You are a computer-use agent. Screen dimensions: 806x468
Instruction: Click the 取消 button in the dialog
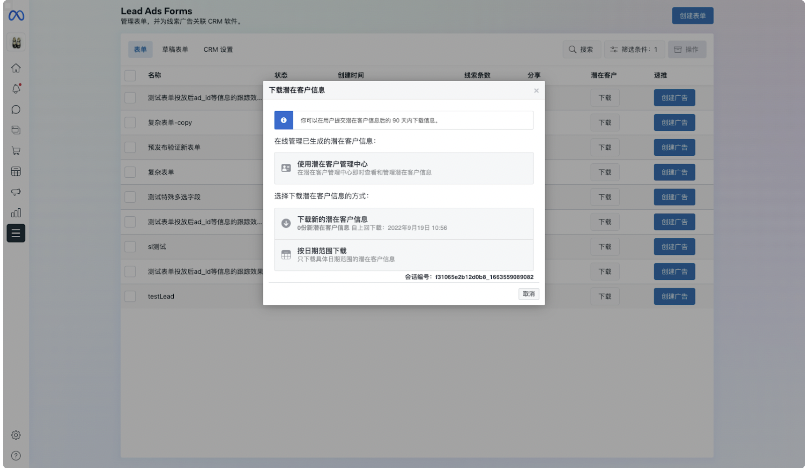point(528,294)
